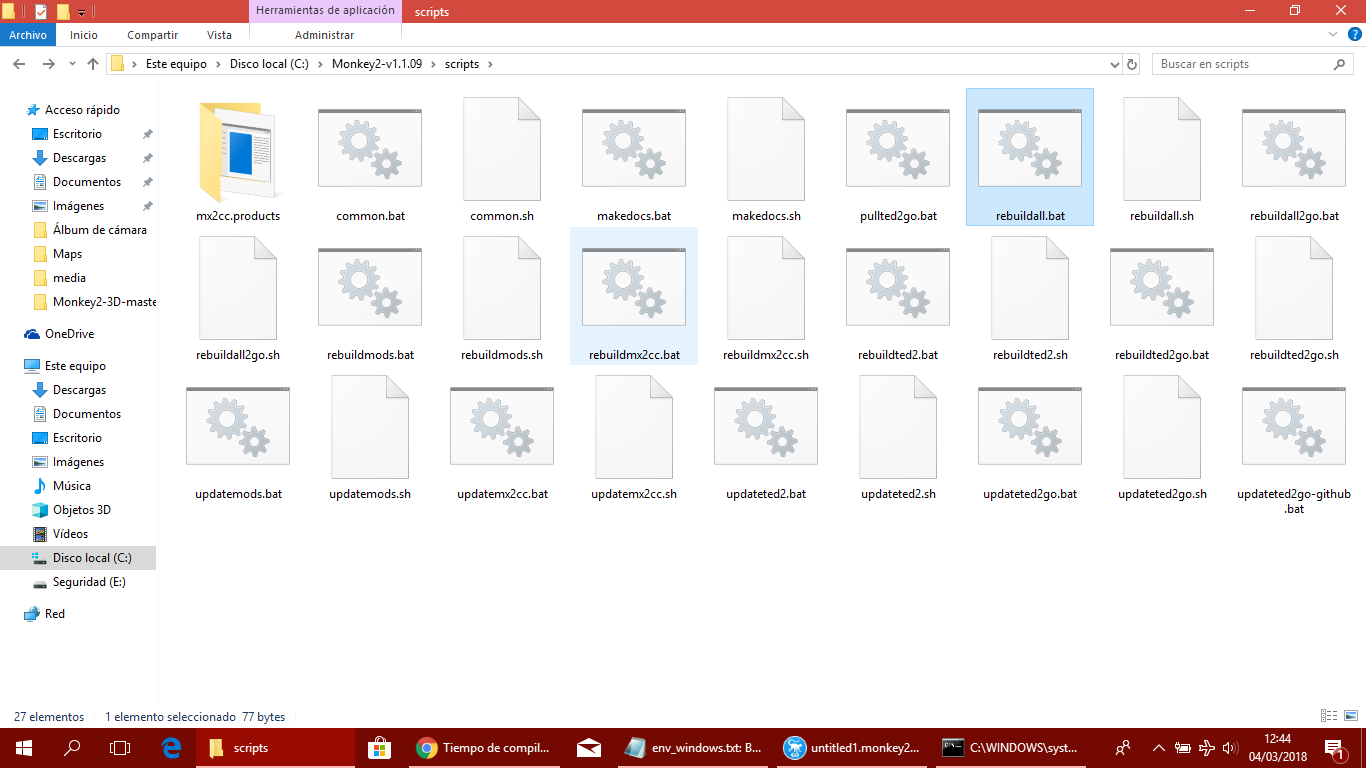Go up one folder level arrow
Screen dimensions: 1366x768
(x=93, y=64)
